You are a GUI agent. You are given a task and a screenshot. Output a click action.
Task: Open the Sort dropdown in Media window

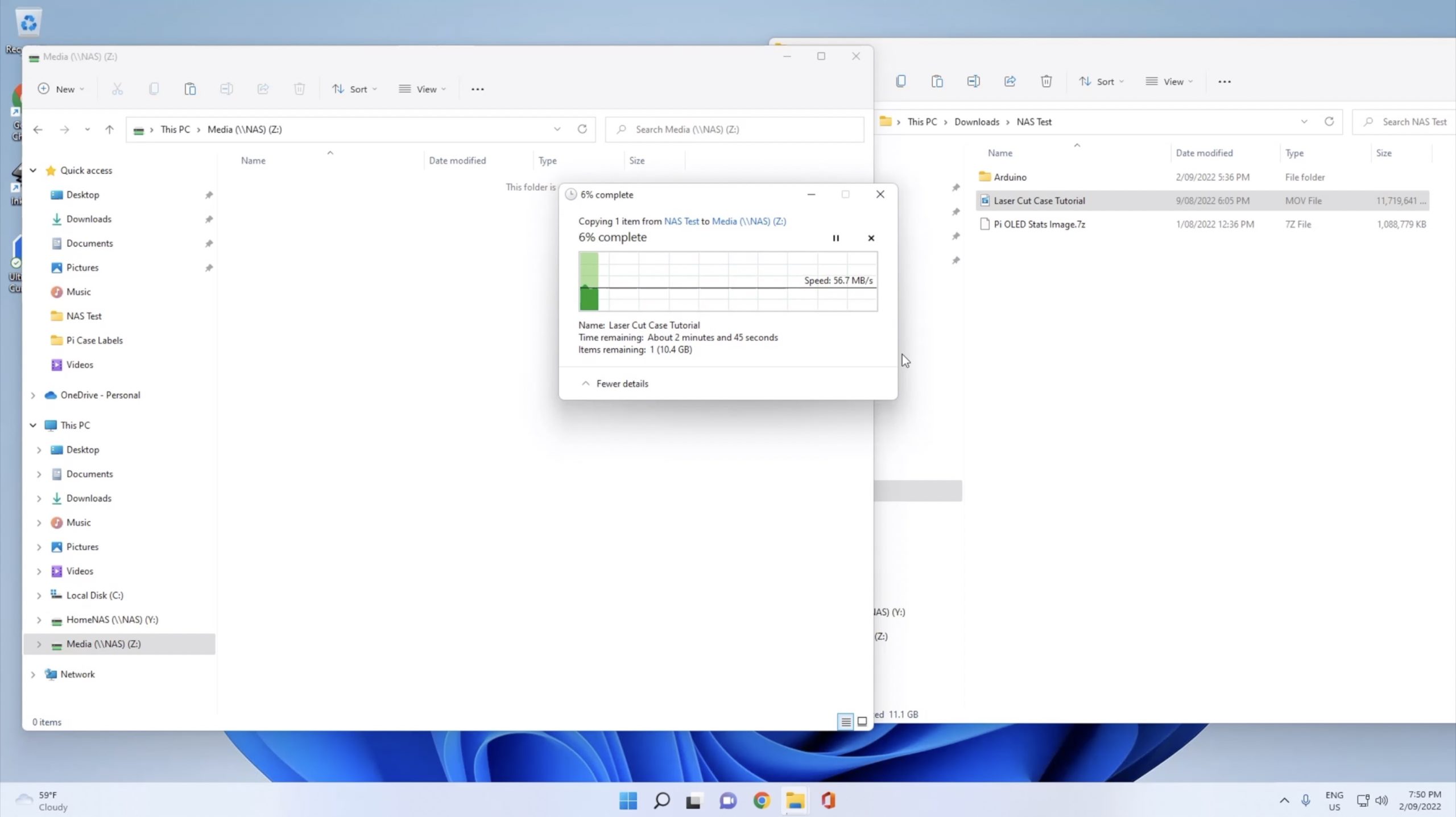354,89
